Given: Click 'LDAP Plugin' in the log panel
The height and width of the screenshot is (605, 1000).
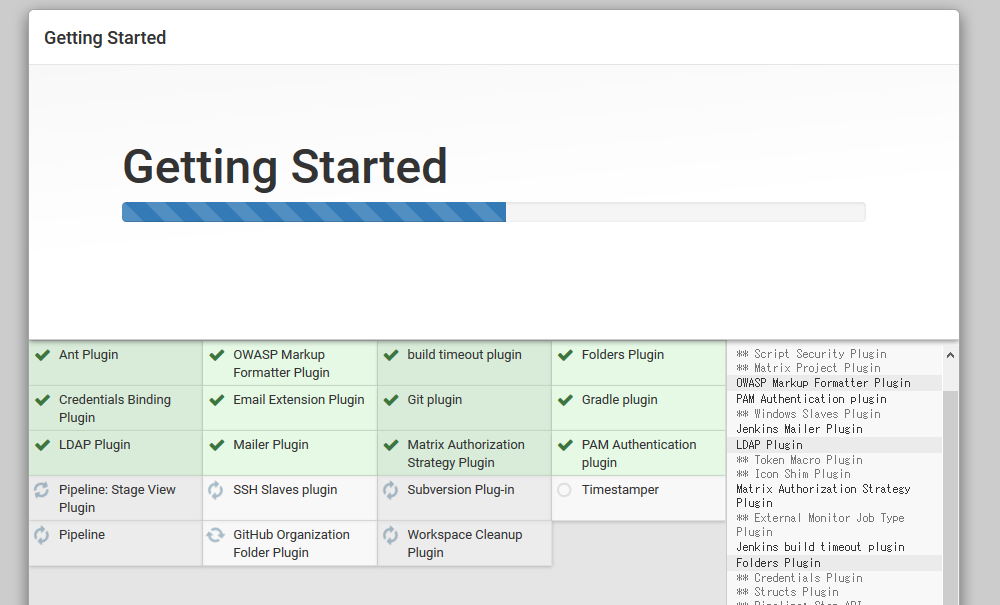Looking at the screenshot, I should (769, 445).
